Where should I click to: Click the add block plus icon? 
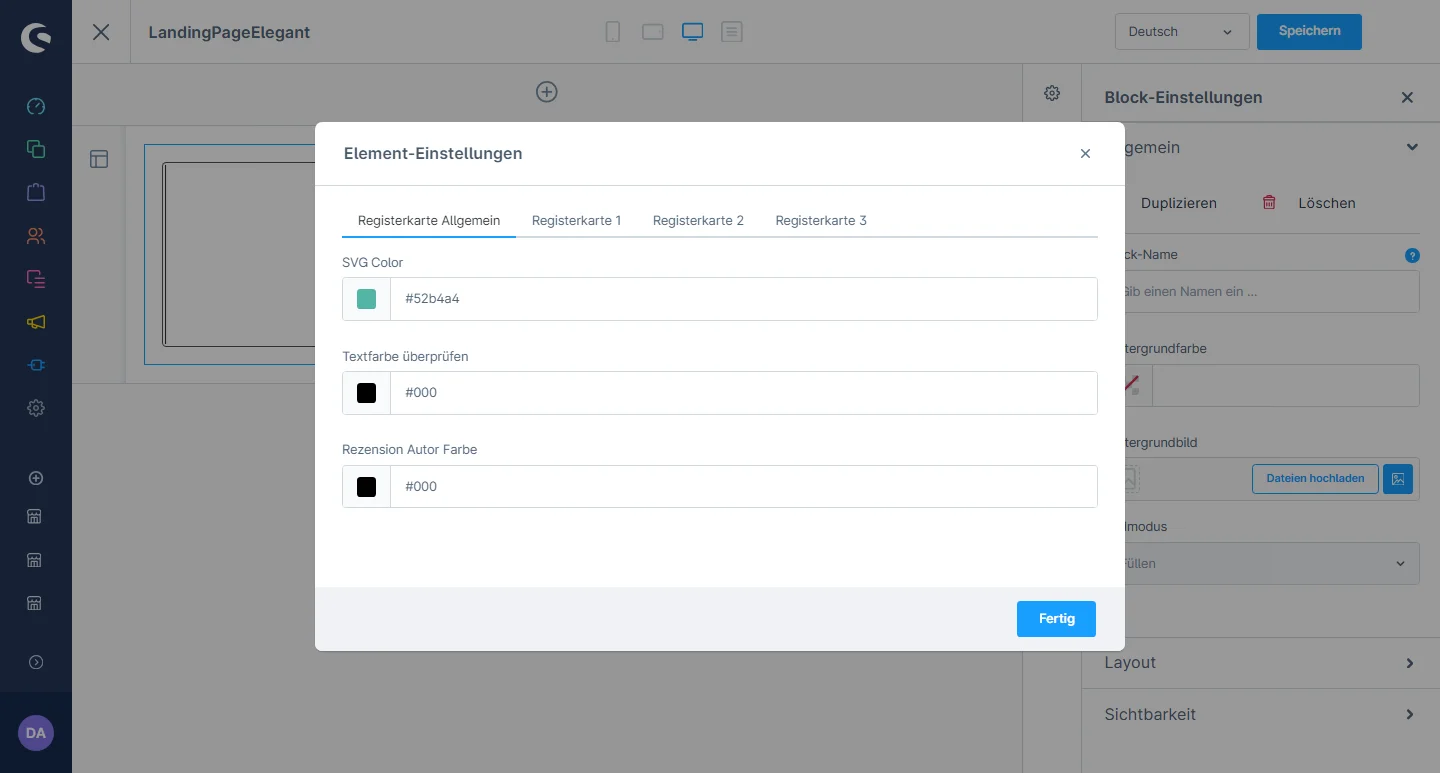point(546,92)
